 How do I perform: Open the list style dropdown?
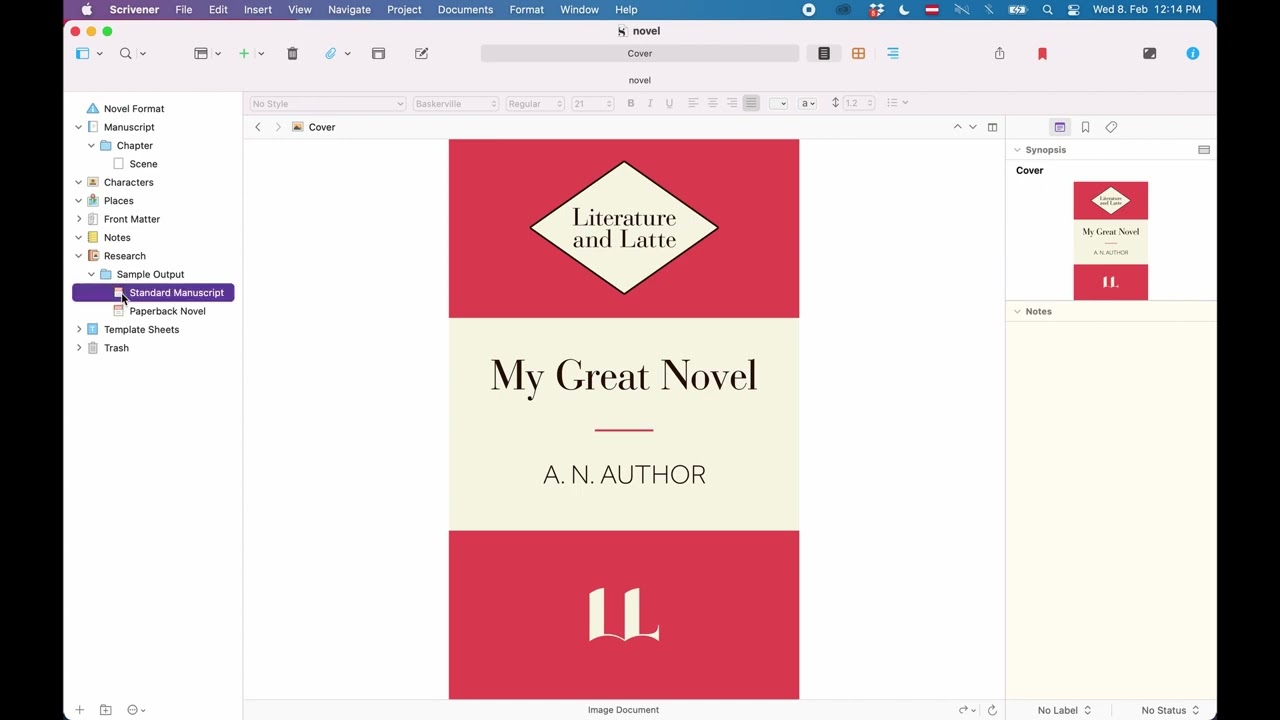[897, 103]
